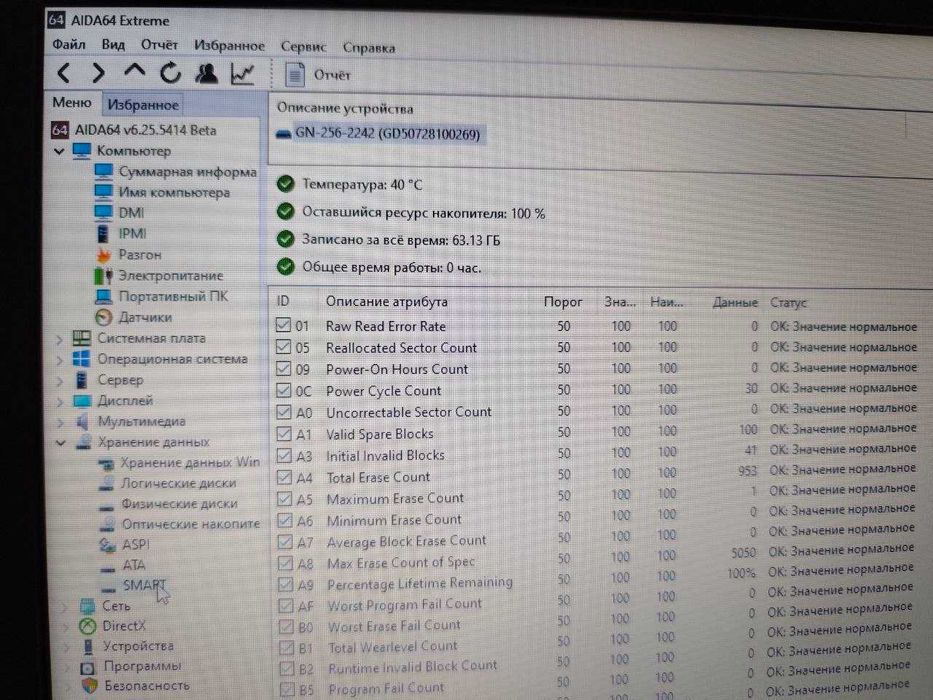Sort by Данные column header
Screen dimensions: 933x700
[735, 302]
